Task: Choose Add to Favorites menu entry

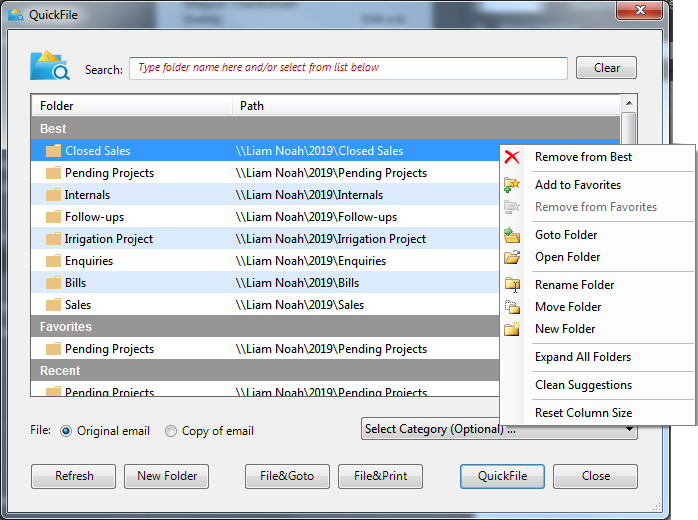Action: tap(578, 185)
